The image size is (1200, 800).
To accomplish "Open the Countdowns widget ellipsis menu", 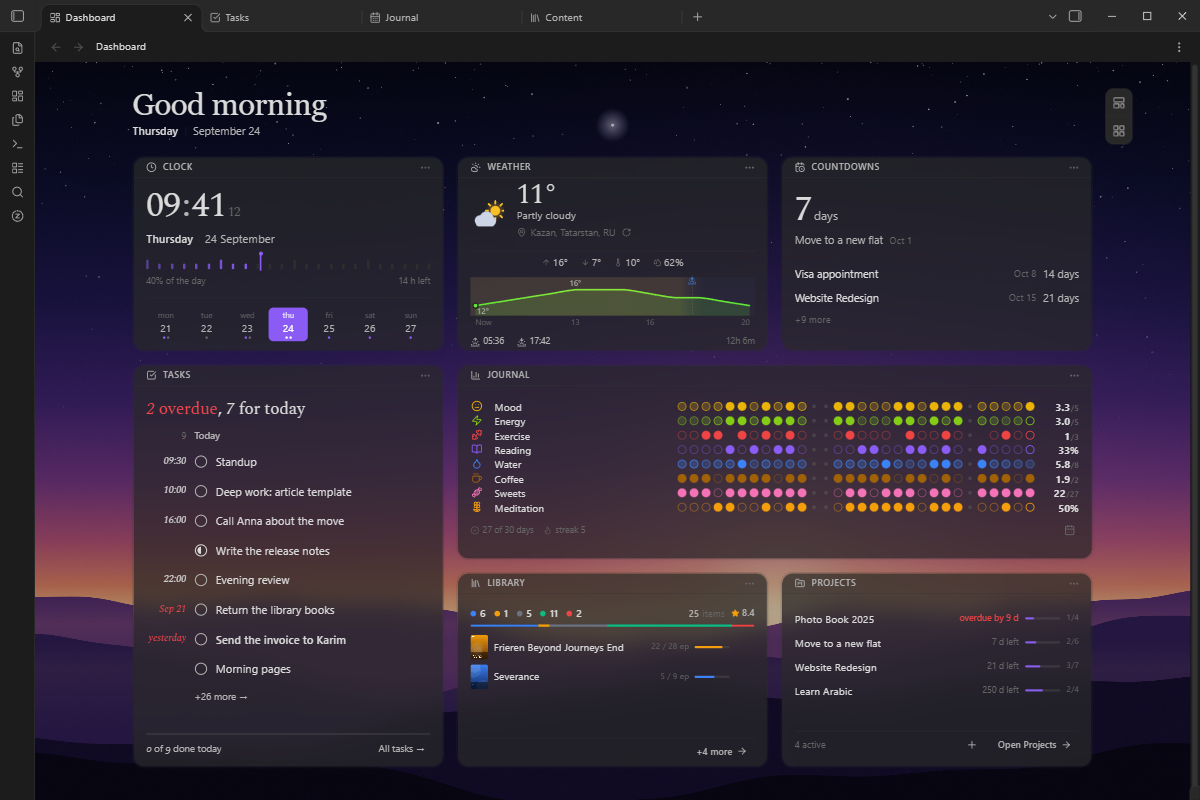I will (x=1074, y=167).
